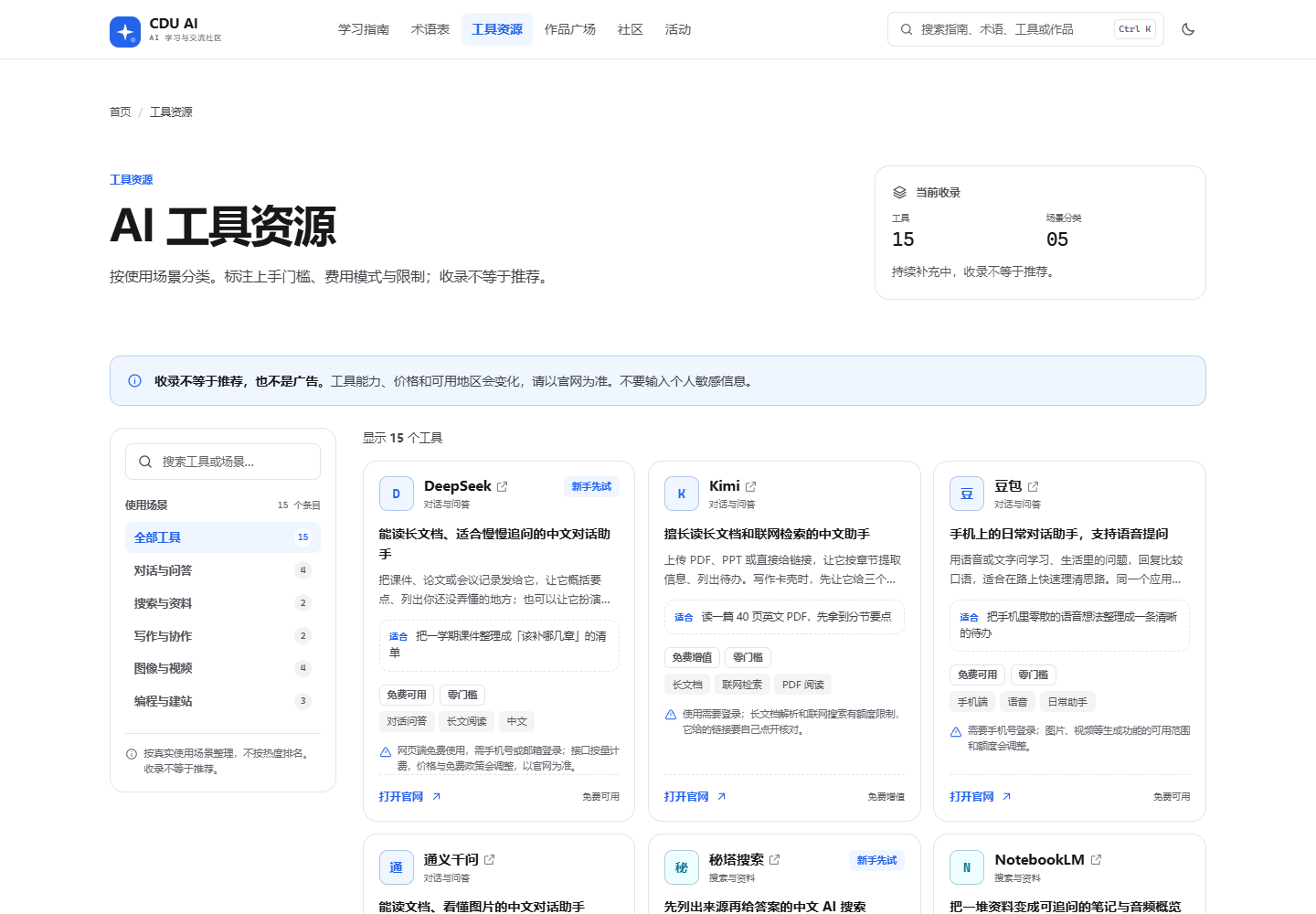
Task: Go to 活动 nav item
Action: click(678, 29)
